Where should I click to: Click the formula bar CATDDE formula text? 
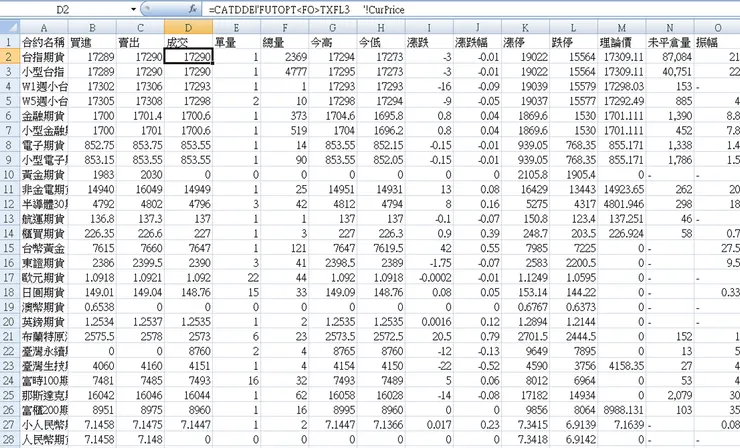point(306,9)
